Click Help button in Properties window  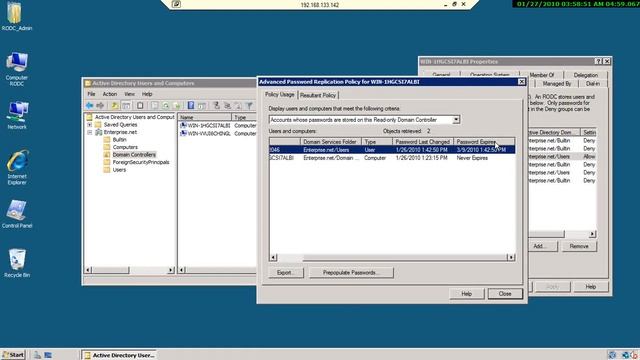(x=591, y=287)
